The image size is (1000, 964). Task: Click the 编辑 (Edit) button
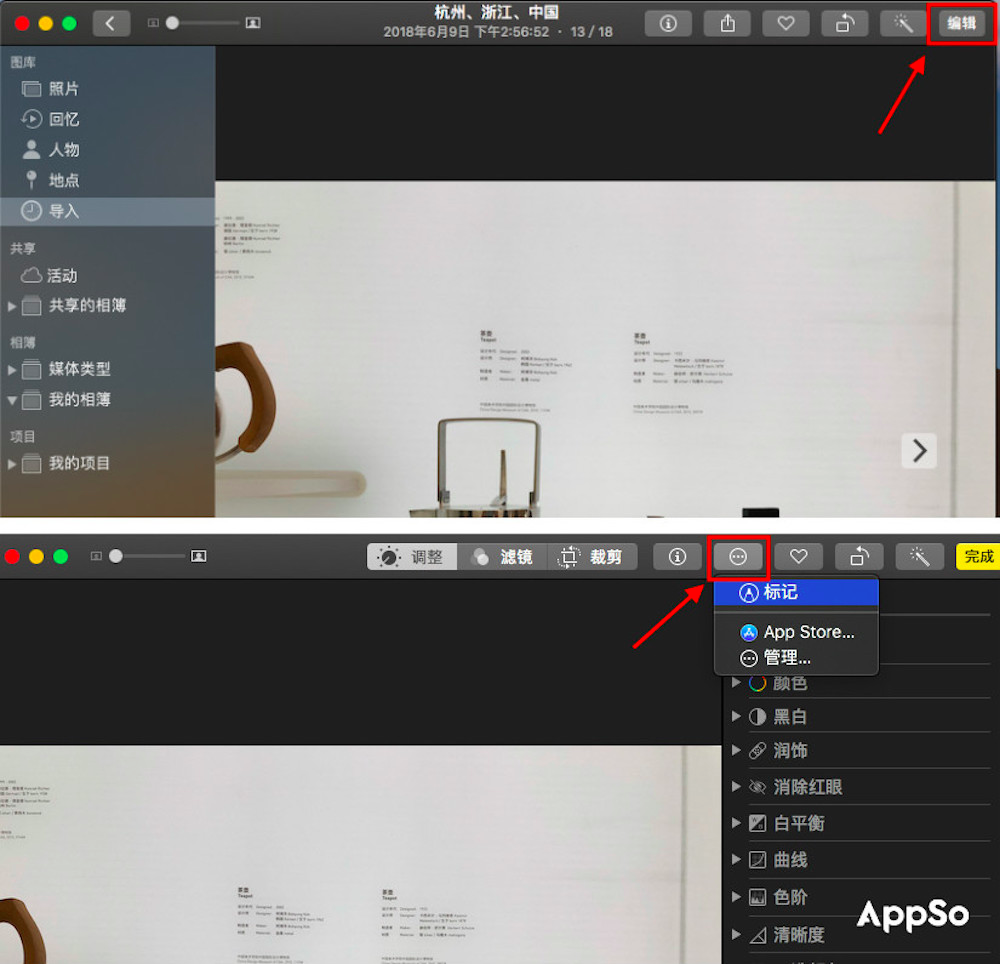(x=962, y=23)
